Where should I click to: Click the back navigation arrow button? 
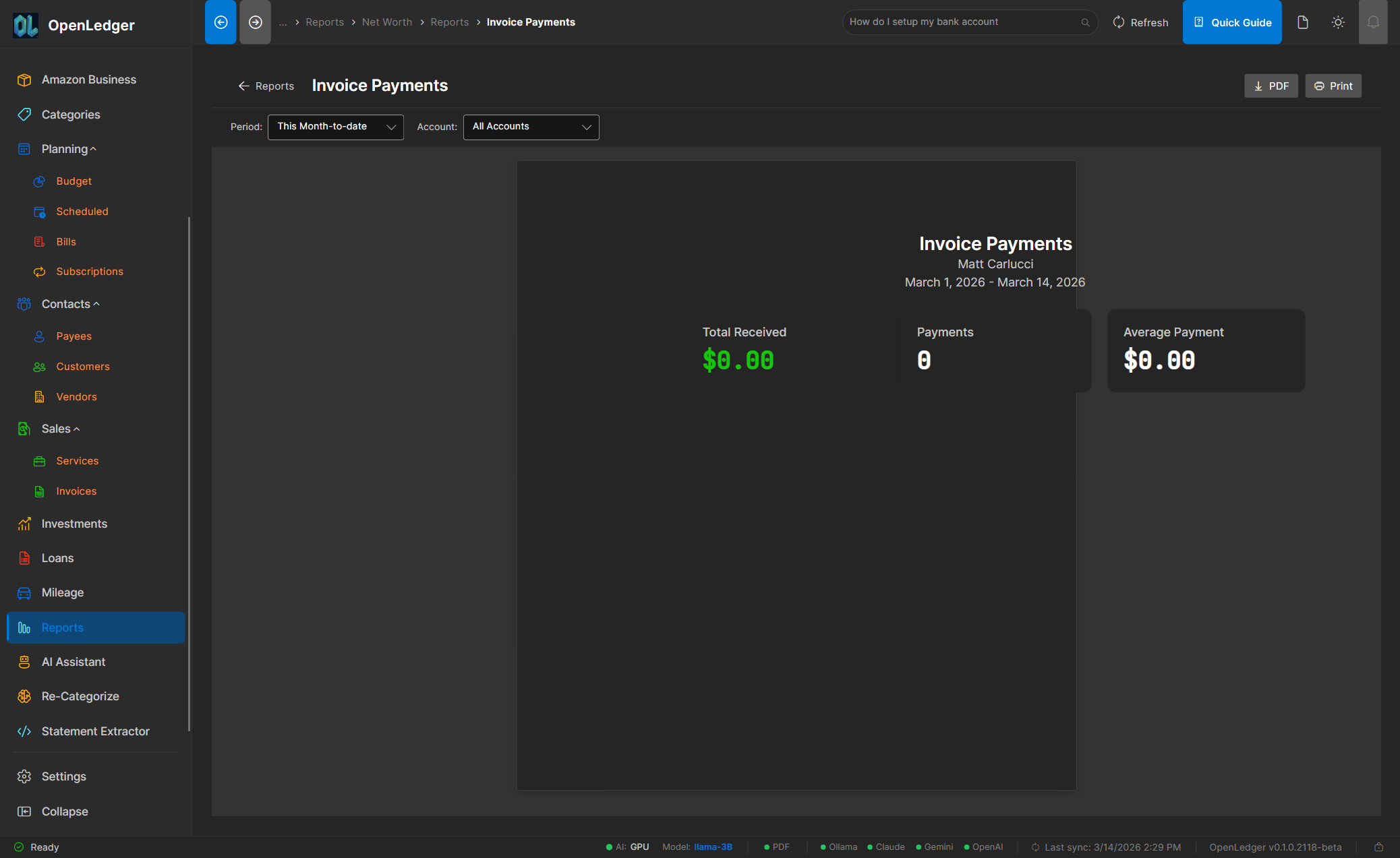coord(221,22)
